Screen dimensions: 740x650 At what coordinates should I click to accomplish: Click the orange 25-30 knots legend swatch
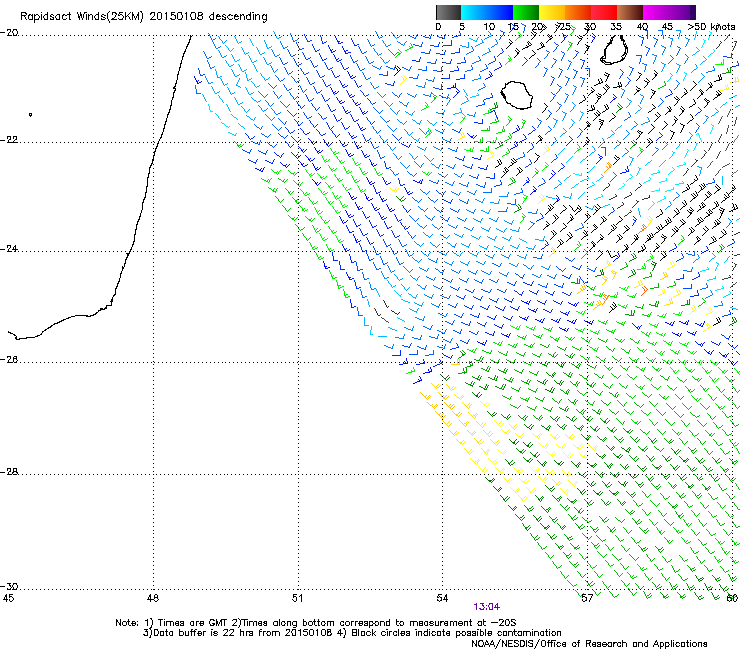click(578, 12)
